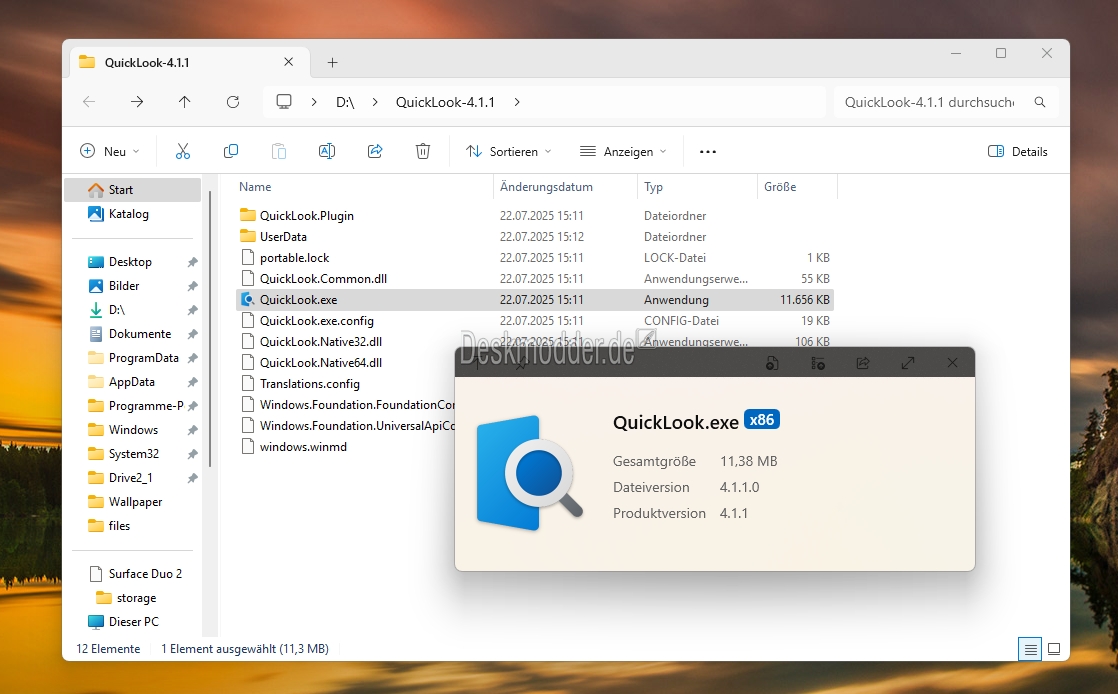This screenshot has width=1118, height=694.
Task: Switch to large thumbnails view in the status bar
Action: (x=1054, y=649)
